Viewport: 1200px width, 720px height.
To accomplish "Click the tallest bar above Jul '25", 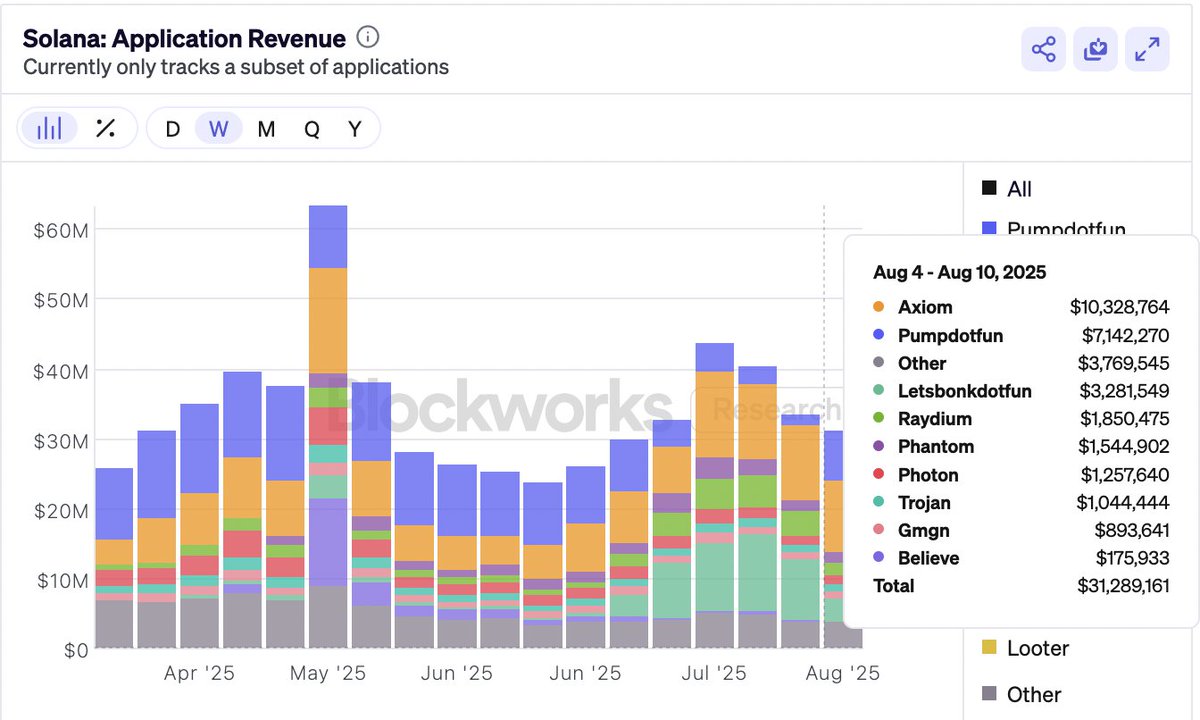I will [715, 496].
